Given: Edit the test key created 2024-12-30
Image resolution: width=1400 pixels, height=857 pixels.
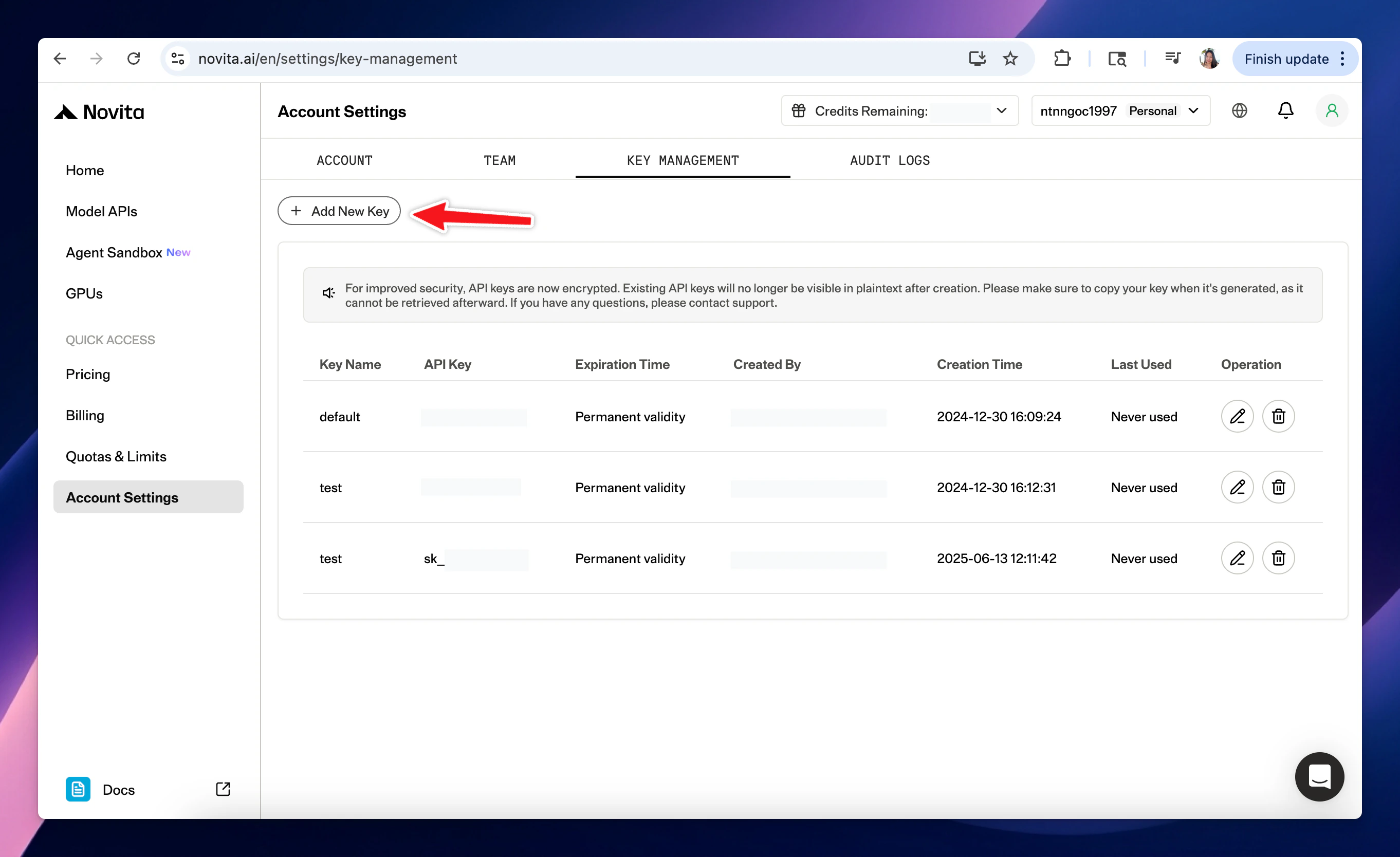Looking at the screenshot, I should (x=1237, y=487).
